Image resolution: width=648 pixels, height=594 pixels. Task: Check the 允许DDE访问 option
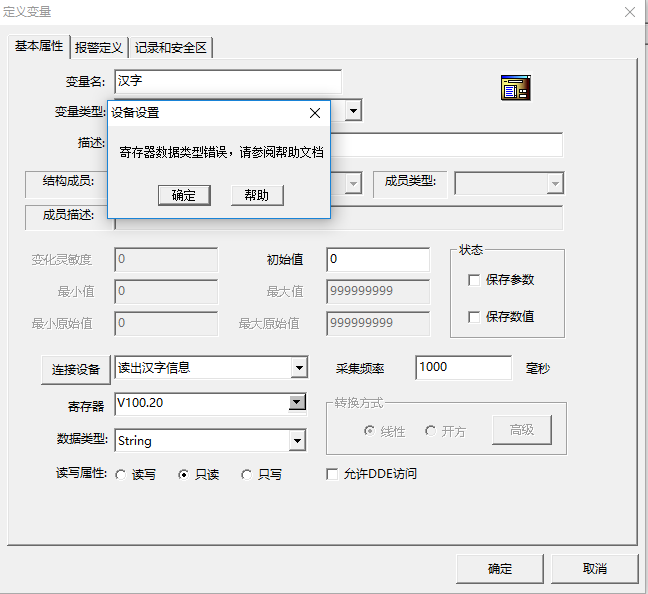pyautogui.click(x=333, y=474)
